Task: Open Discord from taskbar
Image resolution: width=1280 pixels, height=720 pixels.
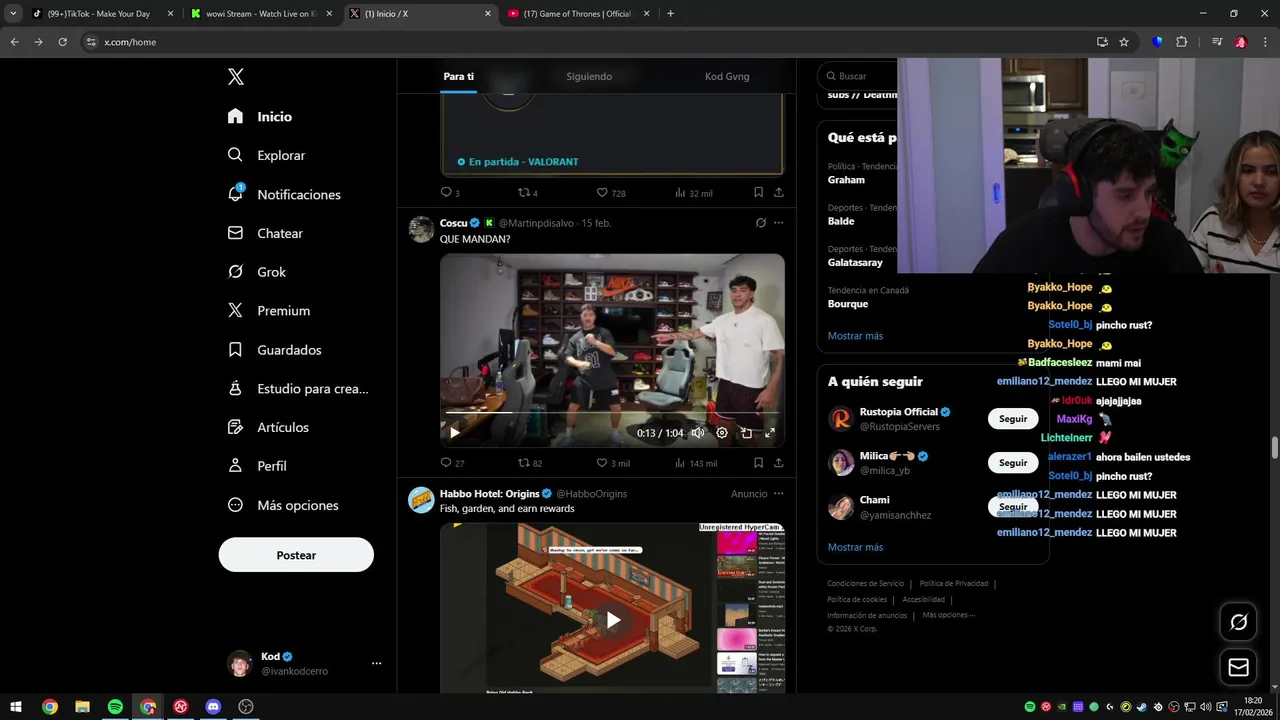Action: coord(213,707)
